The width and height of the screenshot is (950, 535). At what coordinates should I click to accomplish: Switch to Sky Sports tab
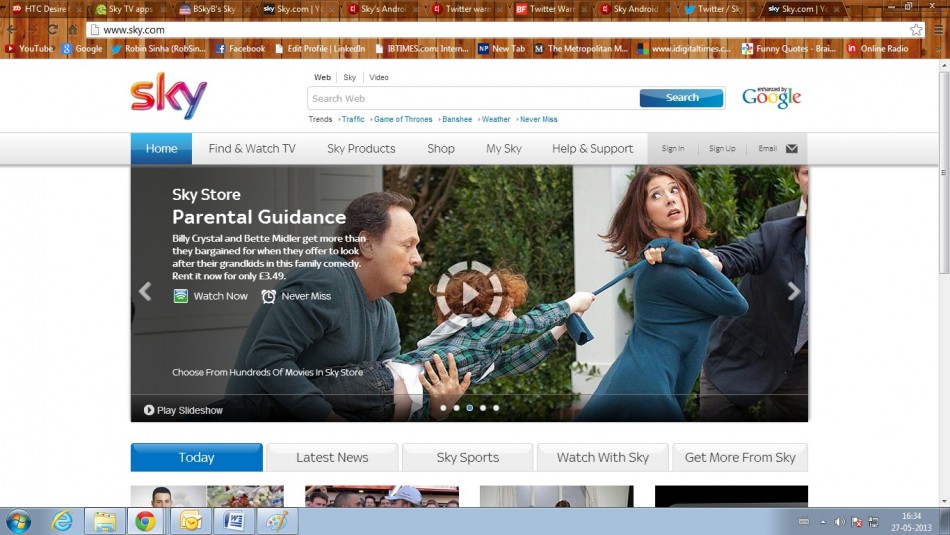point(468,457)
